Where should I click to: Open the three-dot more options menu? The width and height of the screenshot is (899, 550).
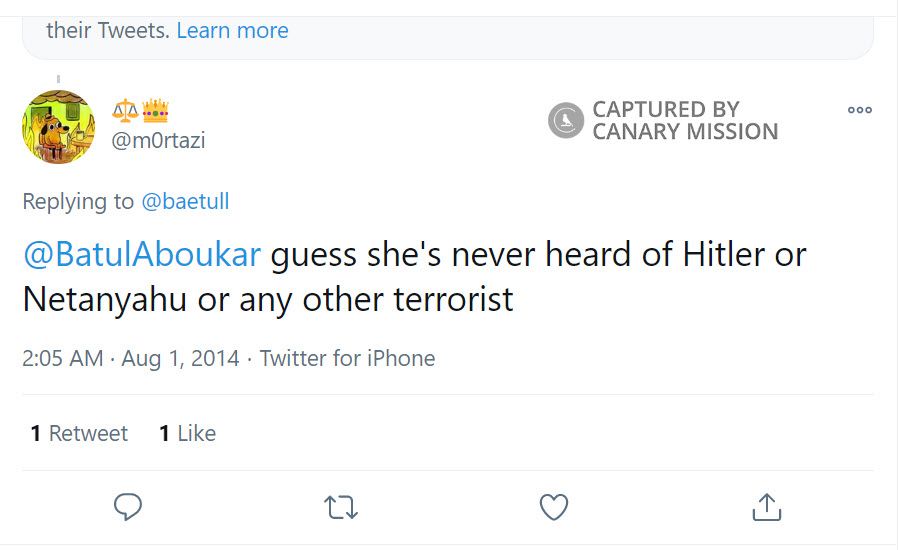coord(859,110)
